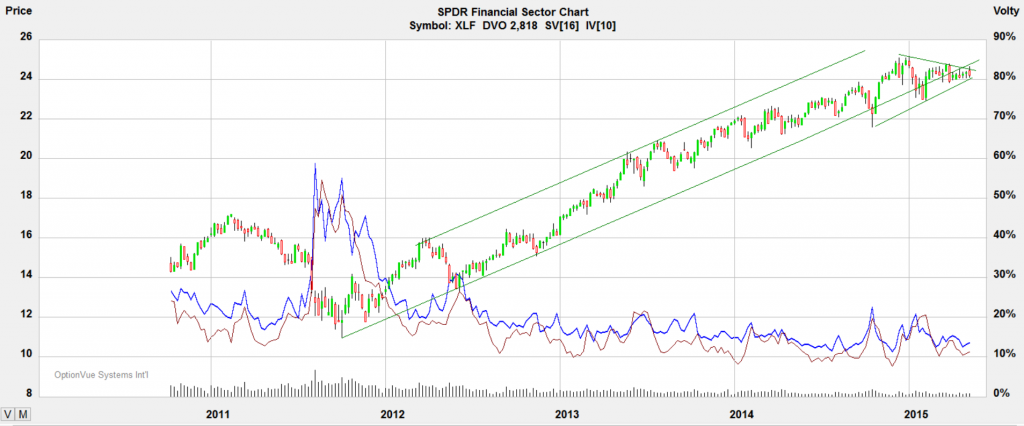Click the 30% volatility axis label
1024x426 pixels.
(x=1004, y=274)
